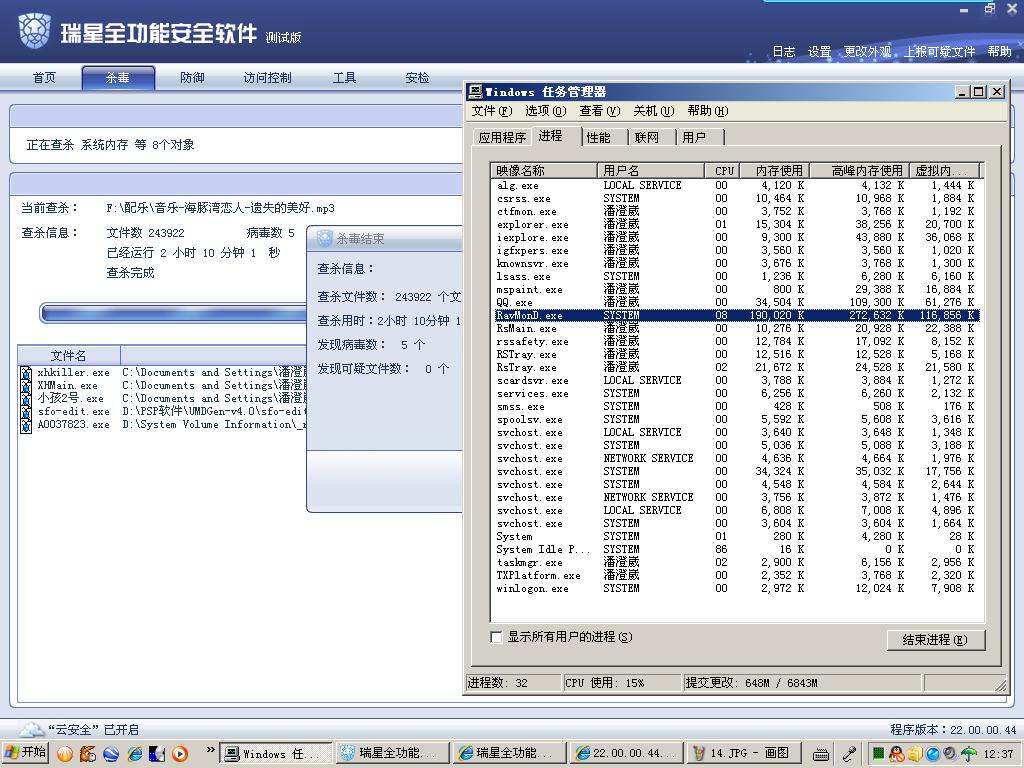Screen dimensions: 1024x768
Task: Open the 设置 link in Rising header
Action: [x=819, y=52]
